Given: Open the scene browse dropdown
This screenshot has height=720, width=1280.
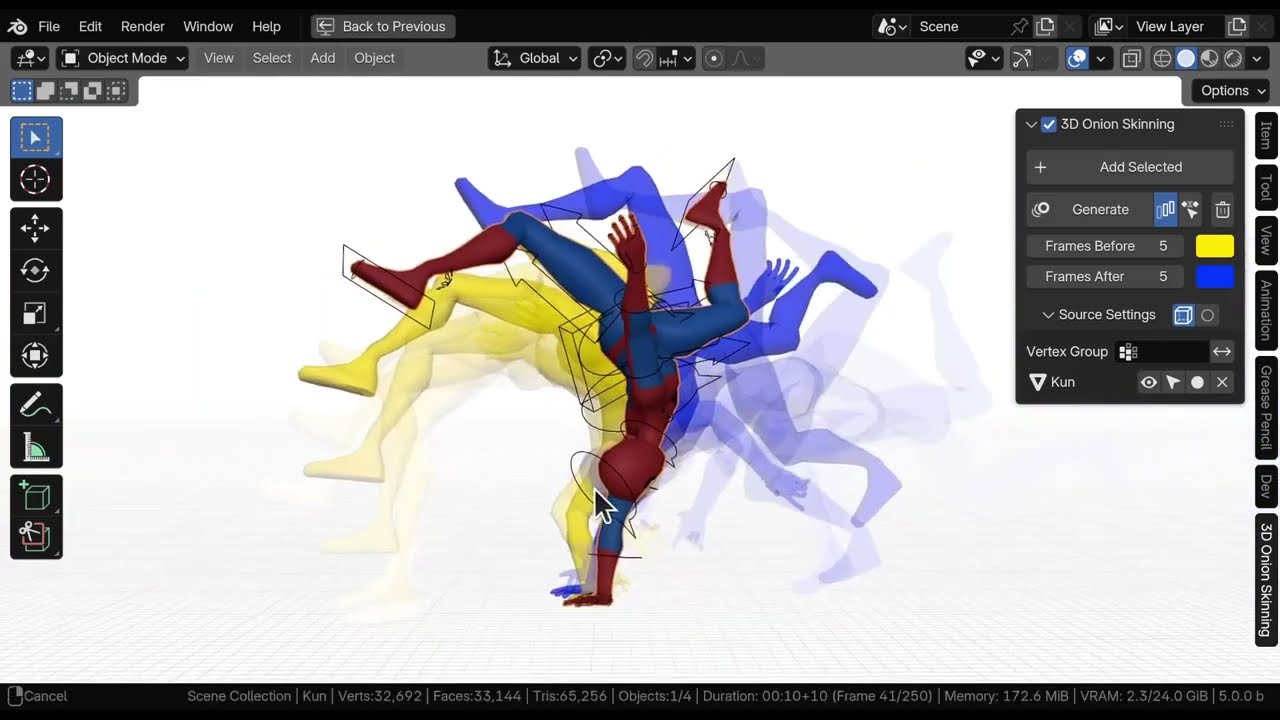Looking at the screenshot, I should [x=892, y=27].
